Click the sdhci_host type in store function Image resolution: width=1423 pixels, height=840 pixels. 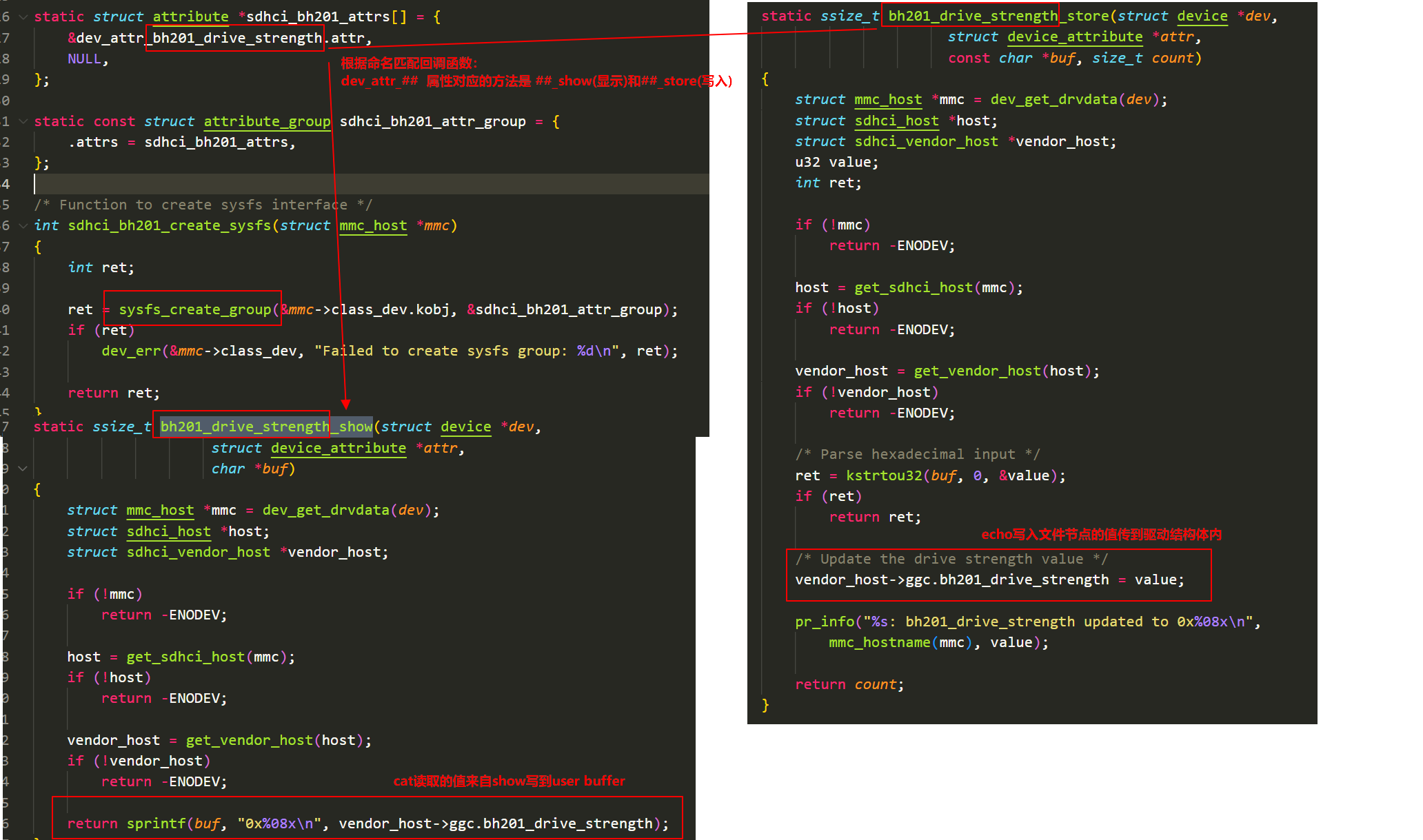896,121
